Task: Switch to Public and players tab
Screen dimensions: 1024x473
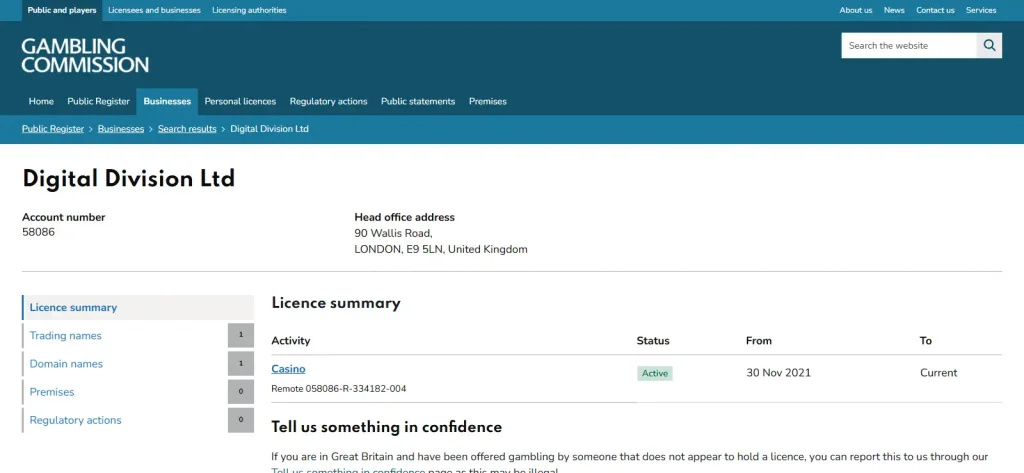Action: (62, 10)
